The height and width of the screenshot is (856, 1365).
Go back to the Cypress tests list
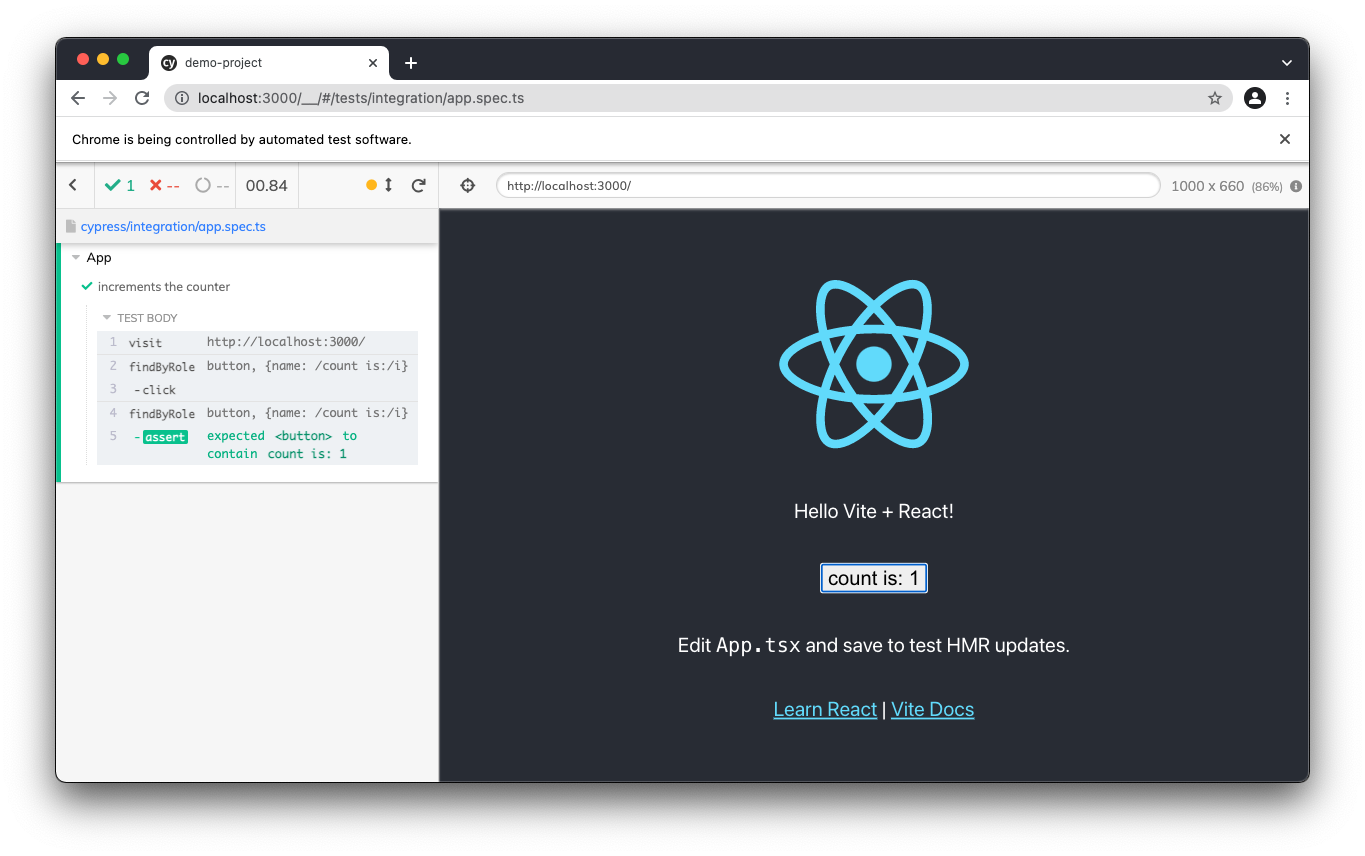click(73, 185)
